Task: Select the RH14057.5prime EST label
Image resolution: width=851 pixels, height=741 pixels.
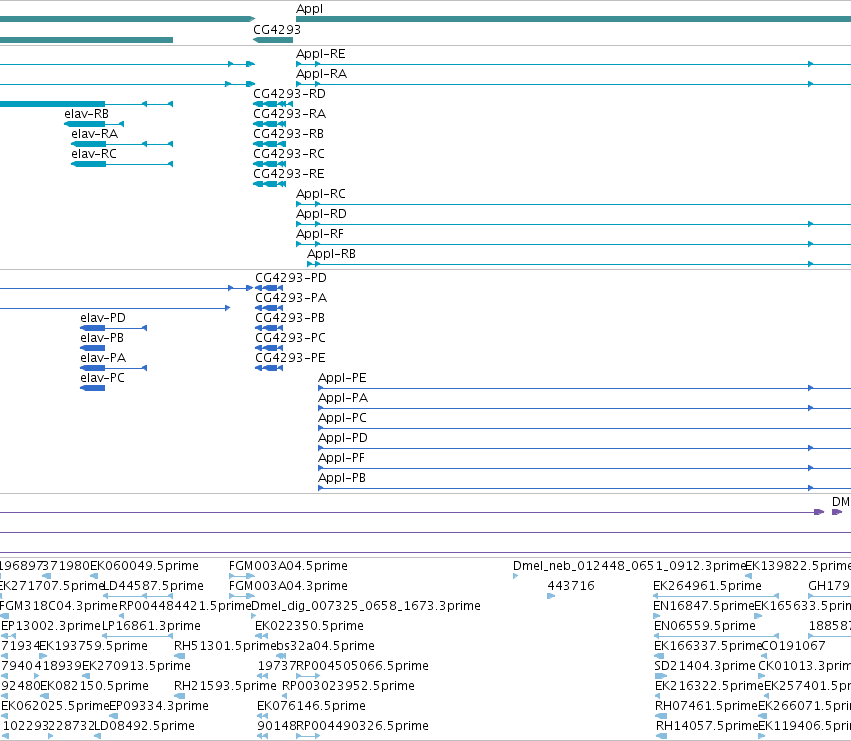Action: [707, 727]
